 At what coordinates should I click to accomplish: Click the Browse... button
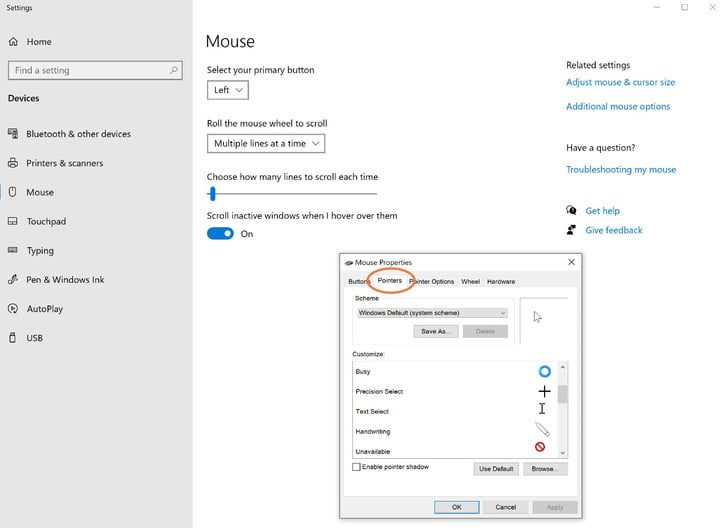coord(546,468)
